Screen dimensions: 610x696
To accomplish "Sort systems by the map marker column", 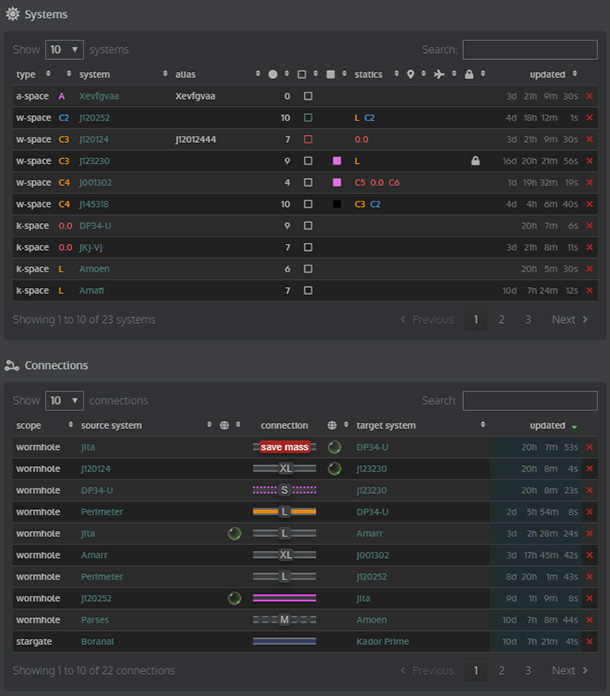I will (410, 74).
